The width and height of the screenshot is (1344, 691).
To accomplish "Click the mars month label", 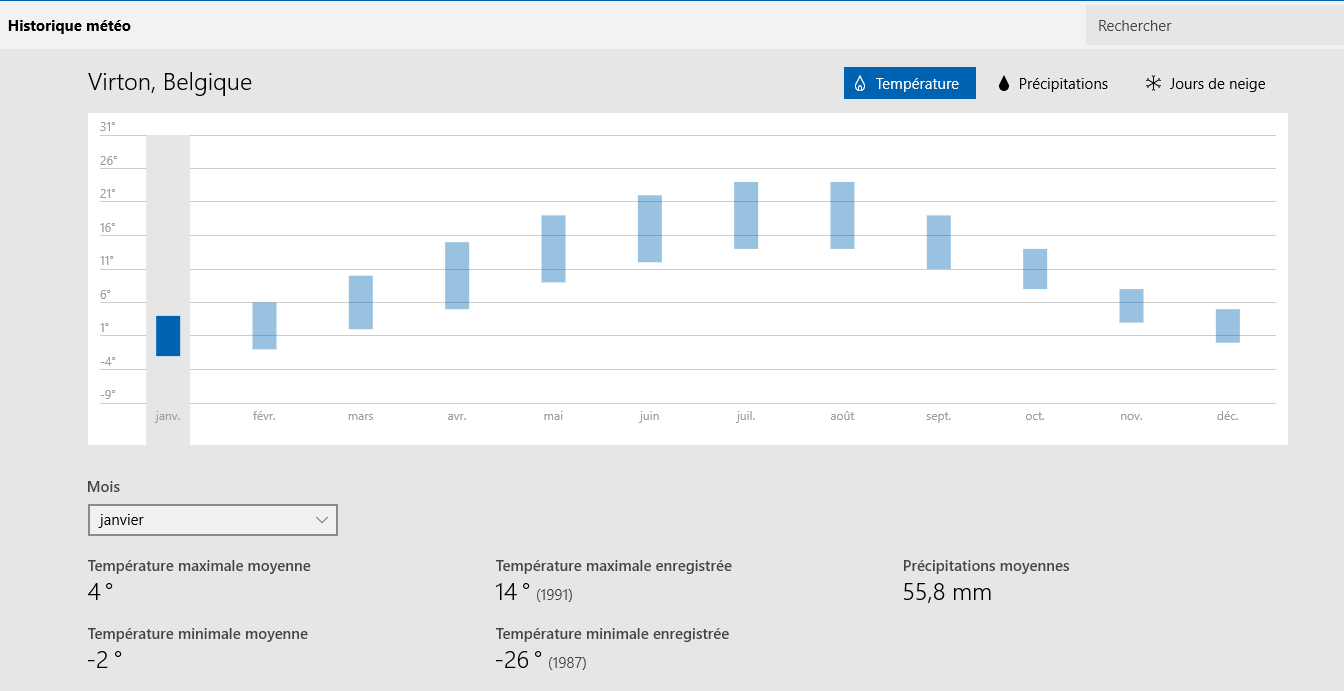I will pyautogui.click(x=361, y=416).
